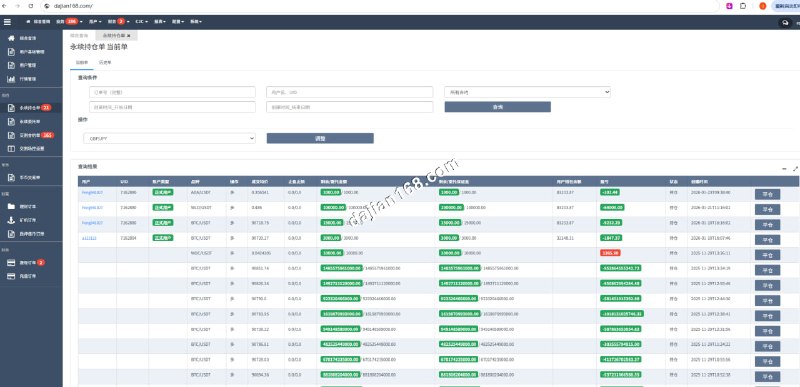Open the columns icon sidebar item
Viewport: 800px width, 387px height.
pyautogui.click(x=11, y=149)
